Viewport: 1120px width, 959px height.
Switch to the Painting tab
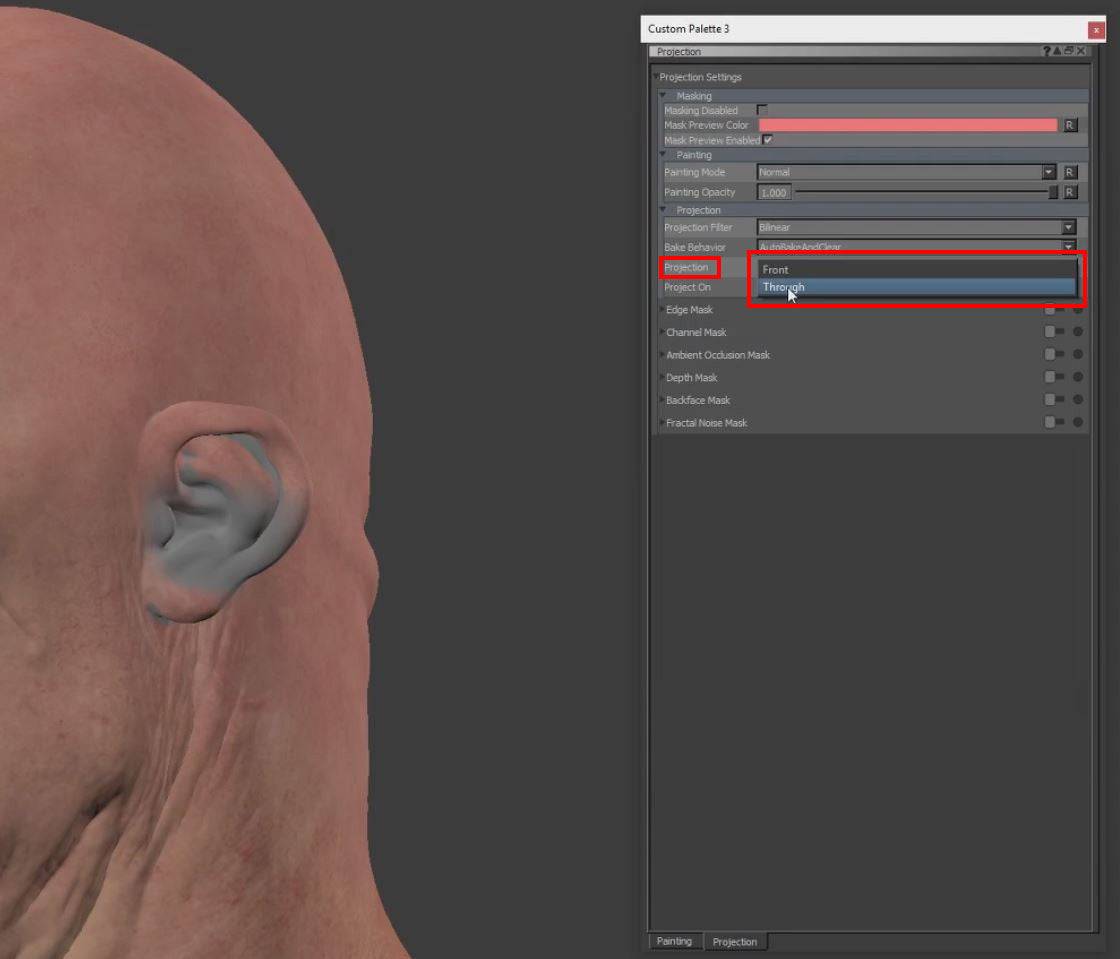674,941
